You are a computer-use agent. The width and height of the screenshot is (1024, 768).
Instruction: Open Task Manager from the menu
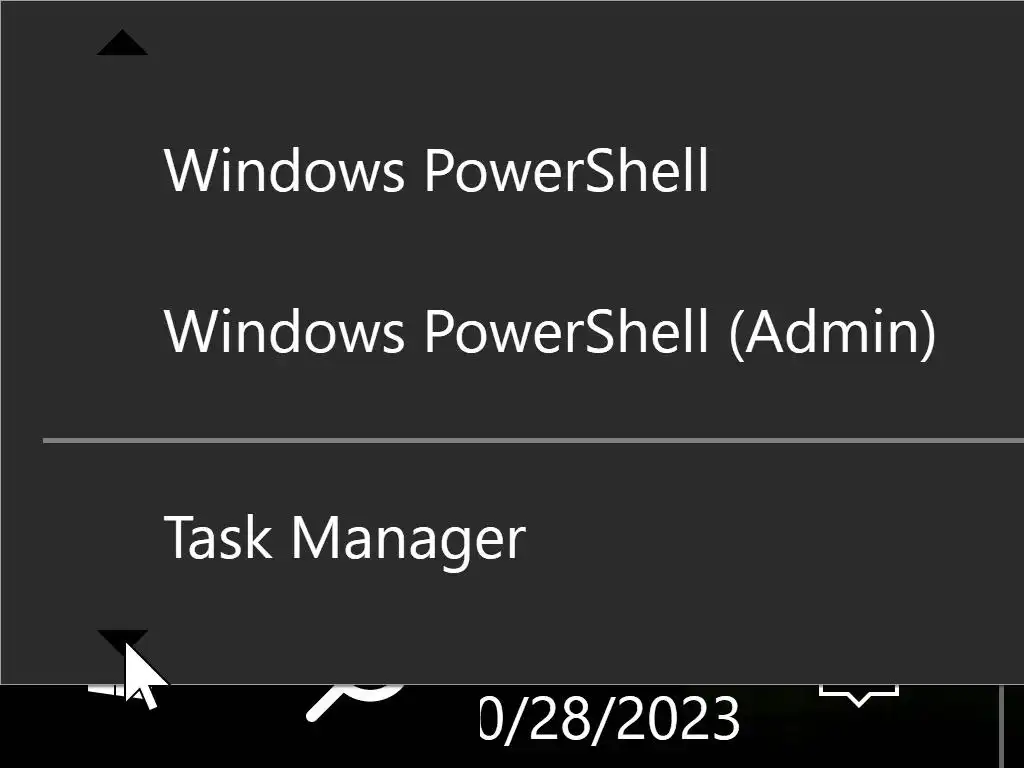tap(344, 537)
